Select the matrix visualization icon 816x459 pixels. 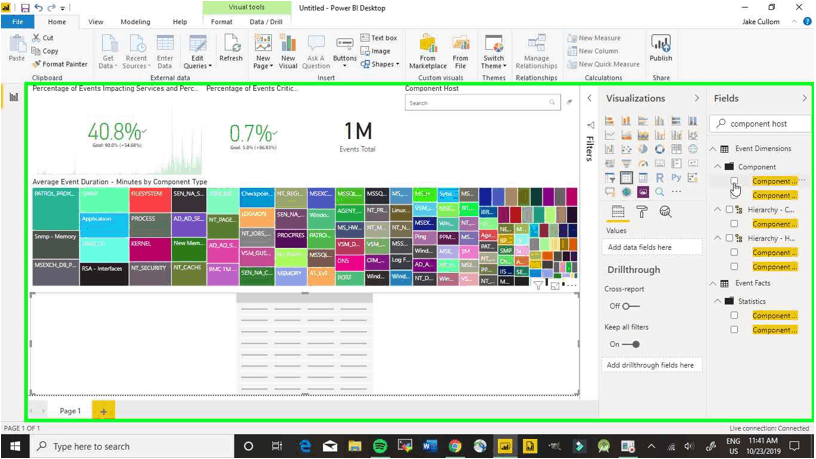click(x=643, y=178)
